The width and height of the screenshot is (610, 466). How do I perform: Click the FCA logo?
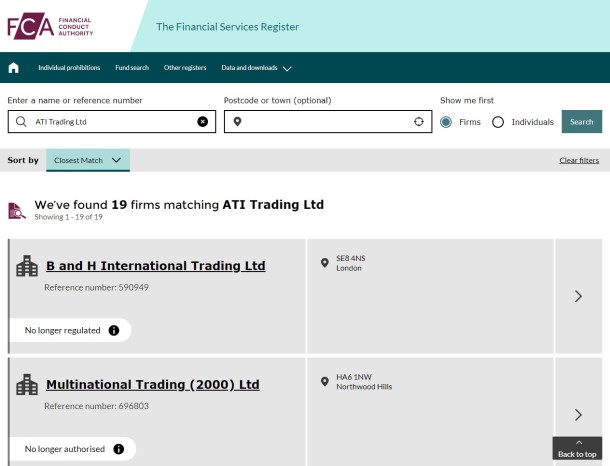[x=50, y=26]
